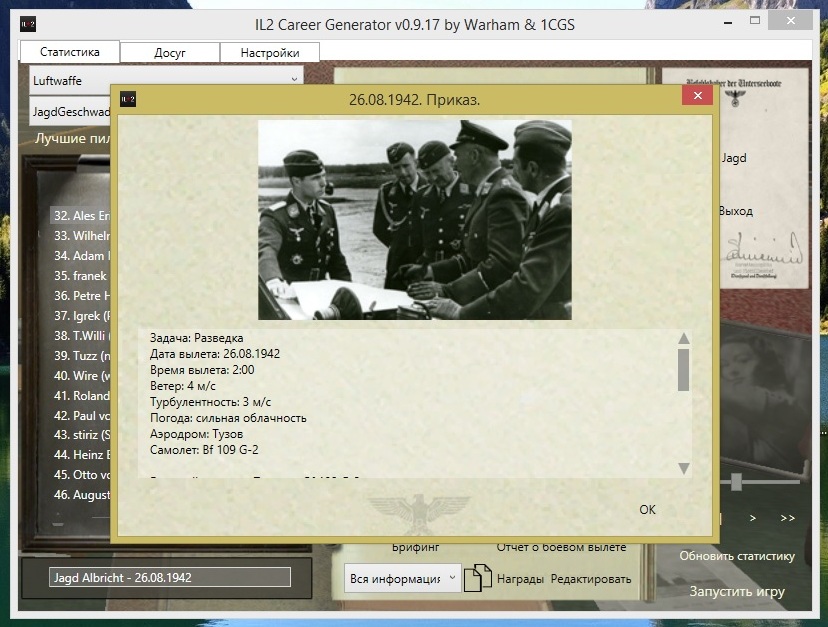This screenshot has height=627, width=828.
Task: Click the Аэродром: Тузов line
Action: pyautogui.click(x=196, y=434)
